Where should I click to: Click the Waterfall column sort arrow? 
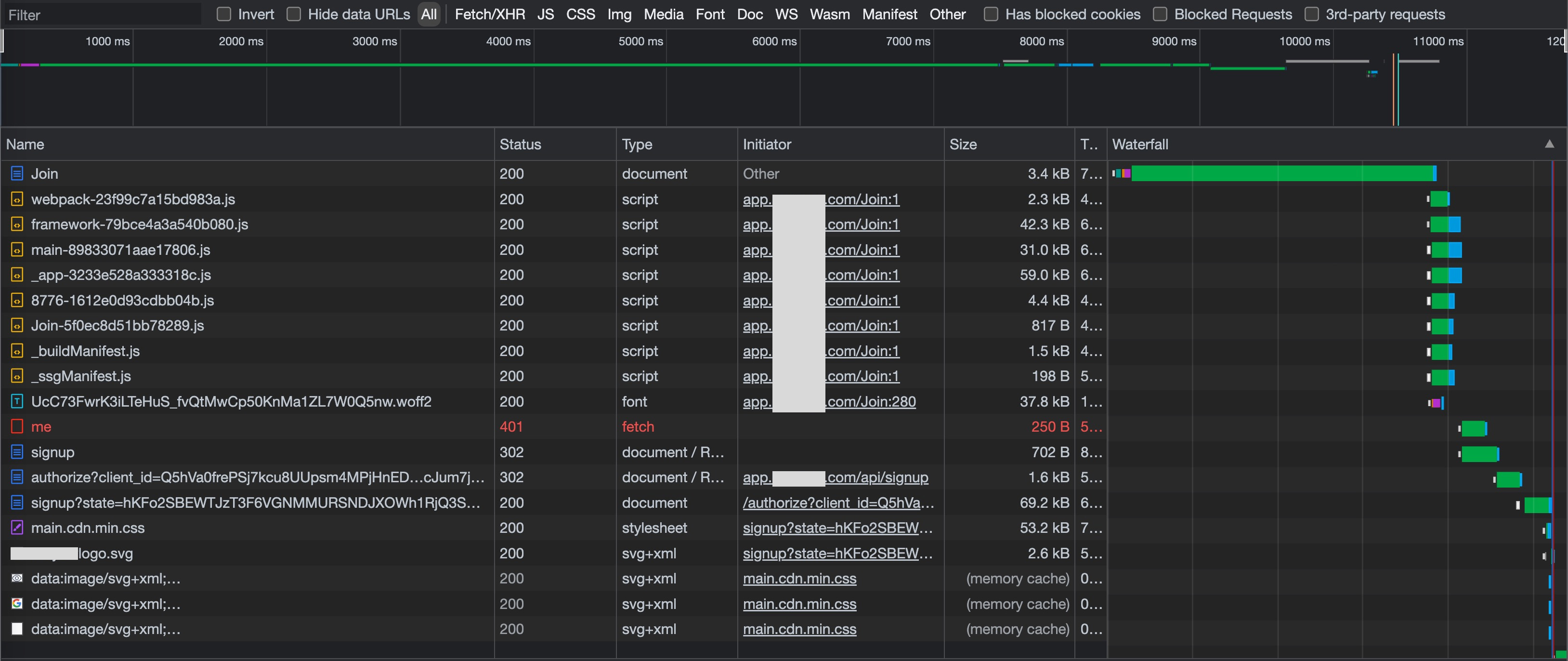[1549, 145]
